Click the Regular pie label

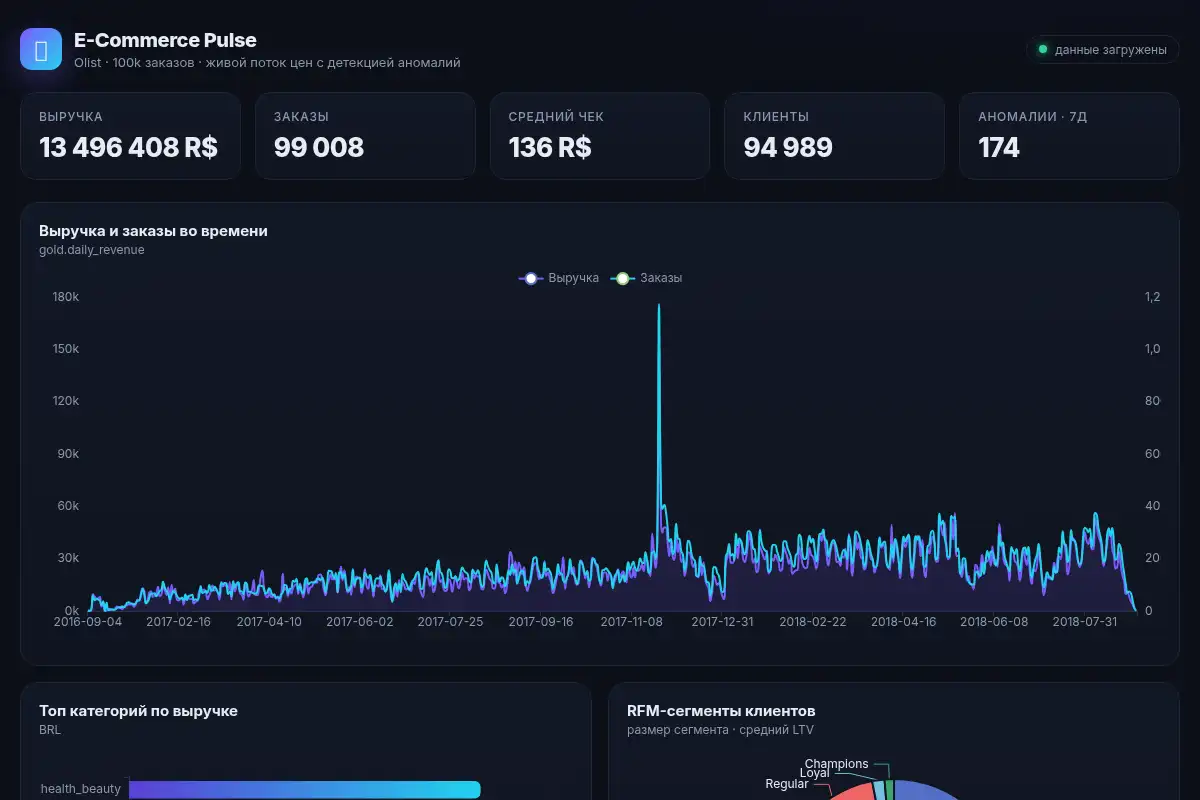coord(787,784)
